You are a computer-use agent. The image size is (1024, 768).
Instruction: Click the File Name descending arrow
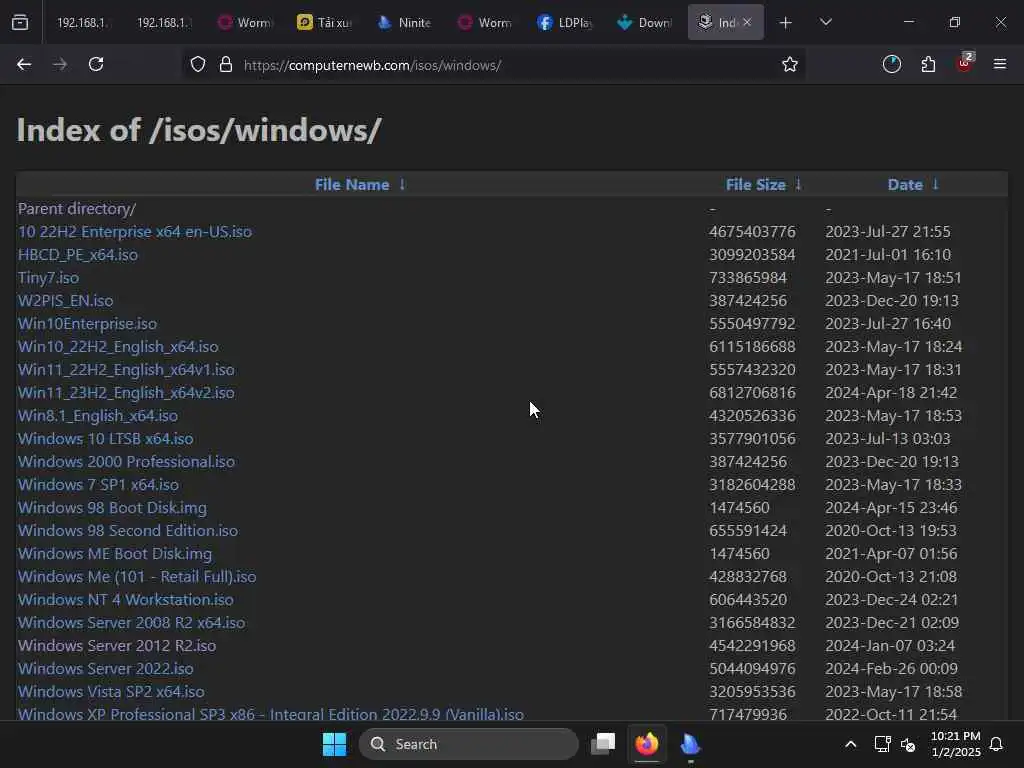[402, 185]
